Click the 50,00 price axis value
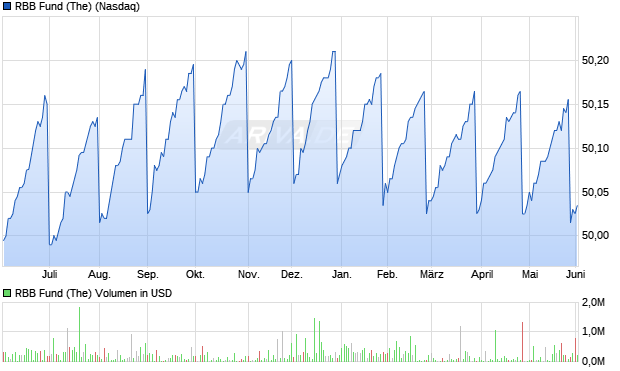Image resolution: width=620 pixels, height=371 pixels. pyautogui.click(x=595, y=235)
